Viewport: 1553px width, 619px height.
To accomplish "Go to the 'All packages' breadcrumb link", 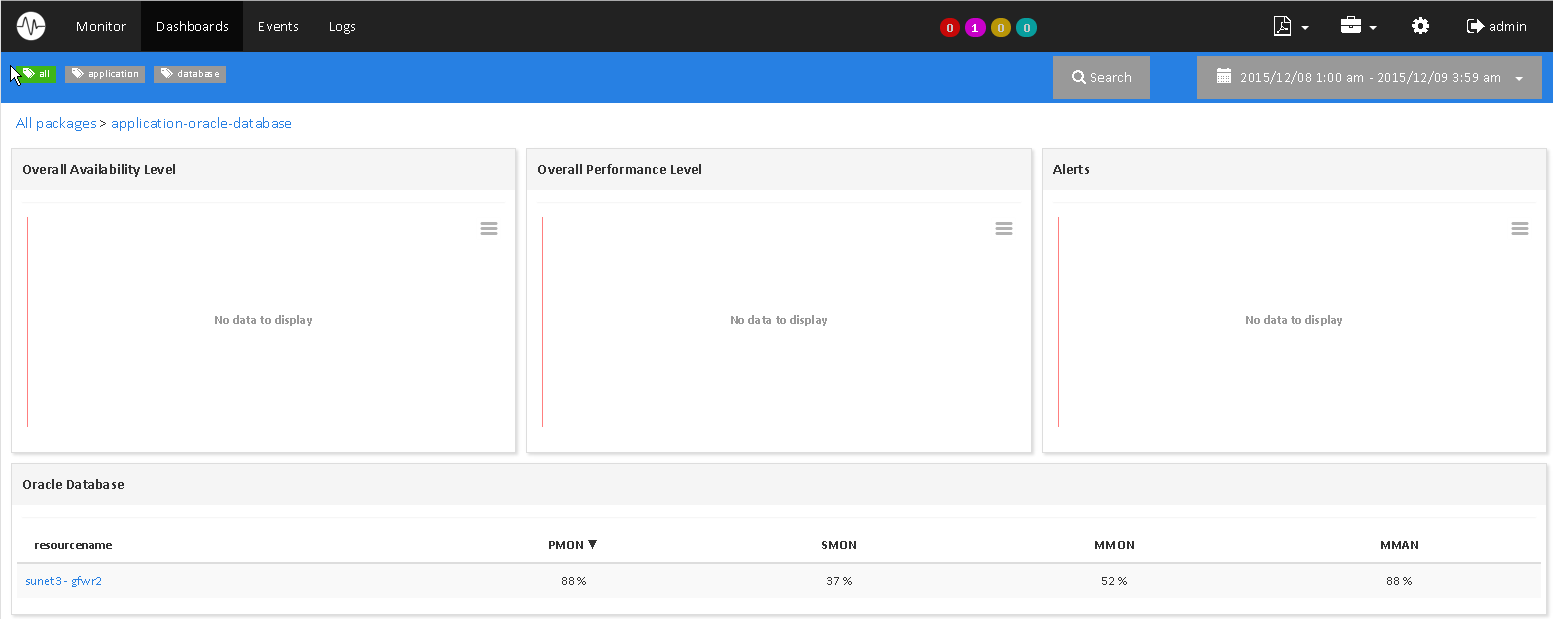I will [x=56, y=123].
